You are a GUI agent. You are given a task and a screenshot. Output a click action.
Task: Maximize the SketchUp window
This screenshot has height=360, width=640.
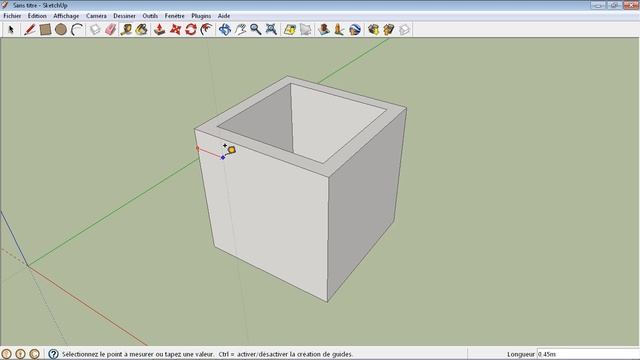(614, 5)
